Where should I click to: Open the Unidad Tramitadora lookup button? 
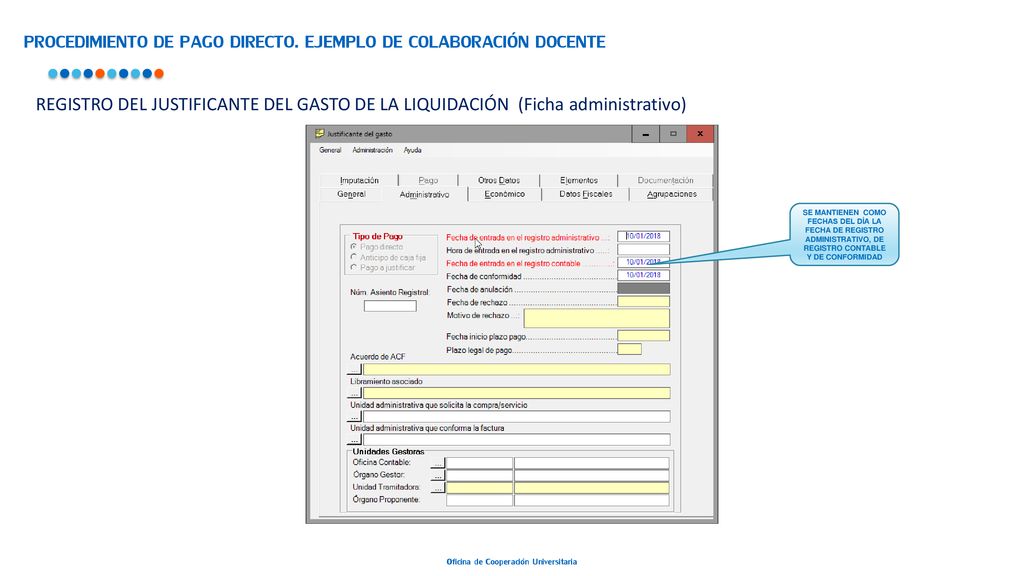(438, 488)
